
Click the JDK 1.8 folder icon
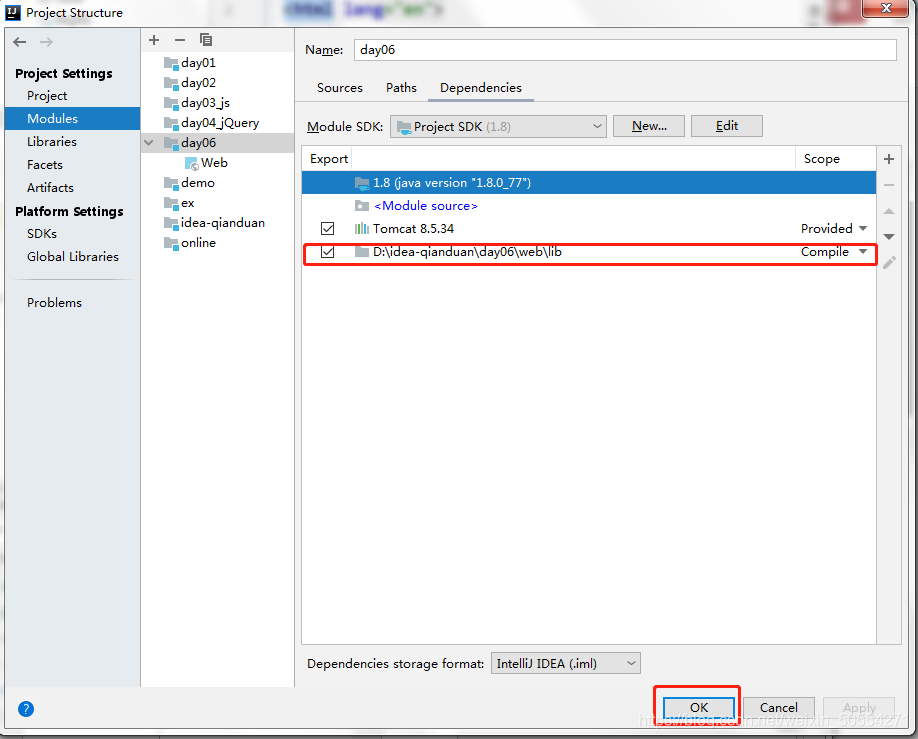(362, 183)
